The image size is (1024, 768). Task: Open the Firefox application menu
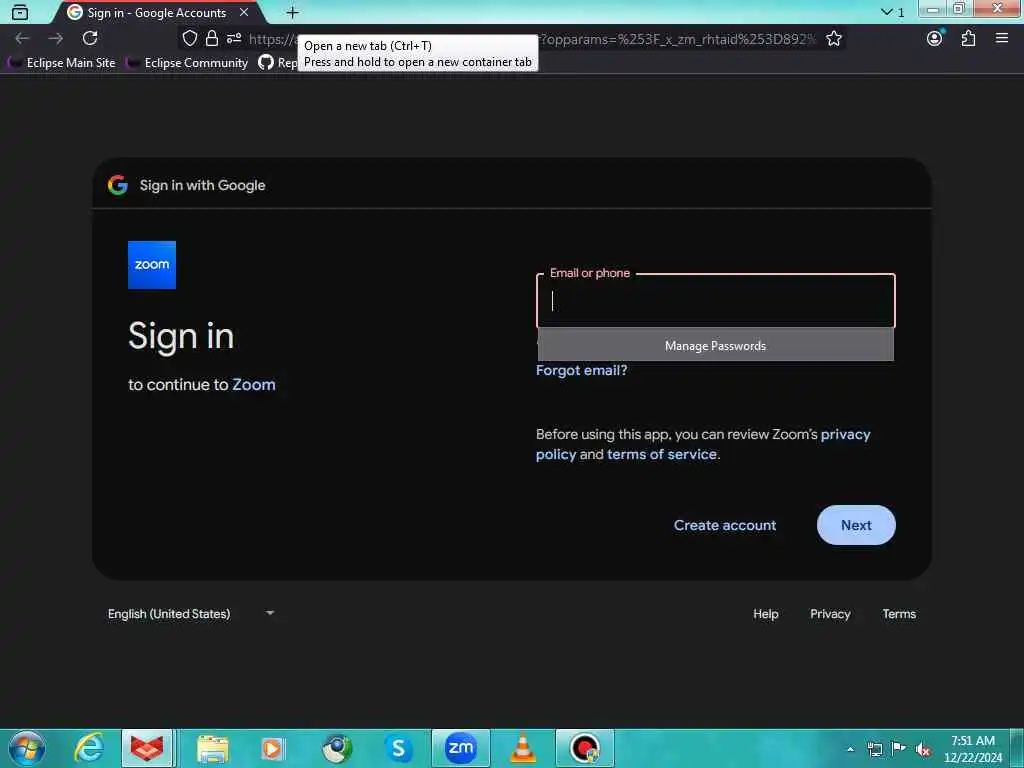pyautogui.click(x=1002, y=39)
